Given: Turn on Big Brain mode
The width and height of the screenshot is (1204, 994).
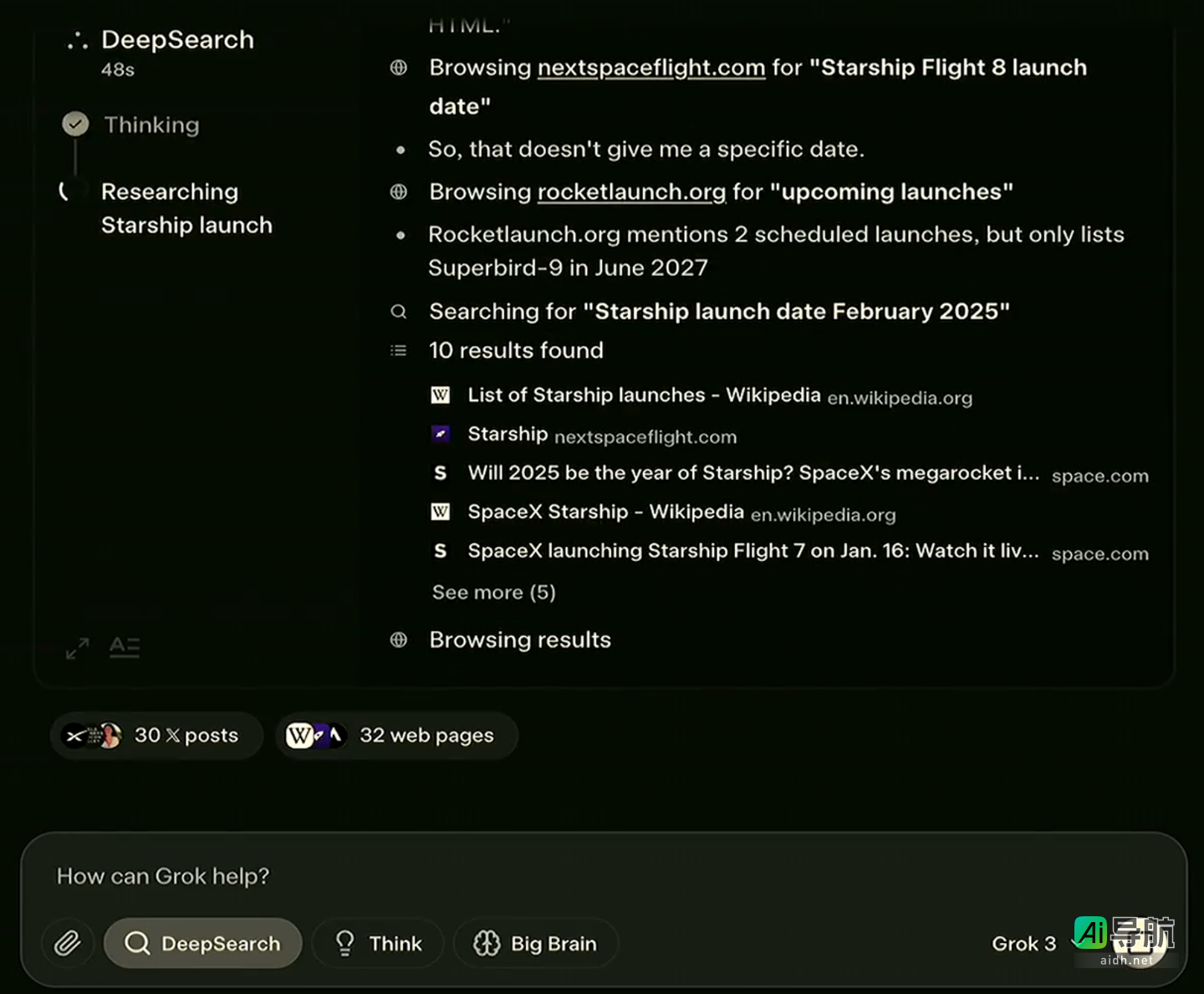Looking at the screenshot, I should 536,943.
